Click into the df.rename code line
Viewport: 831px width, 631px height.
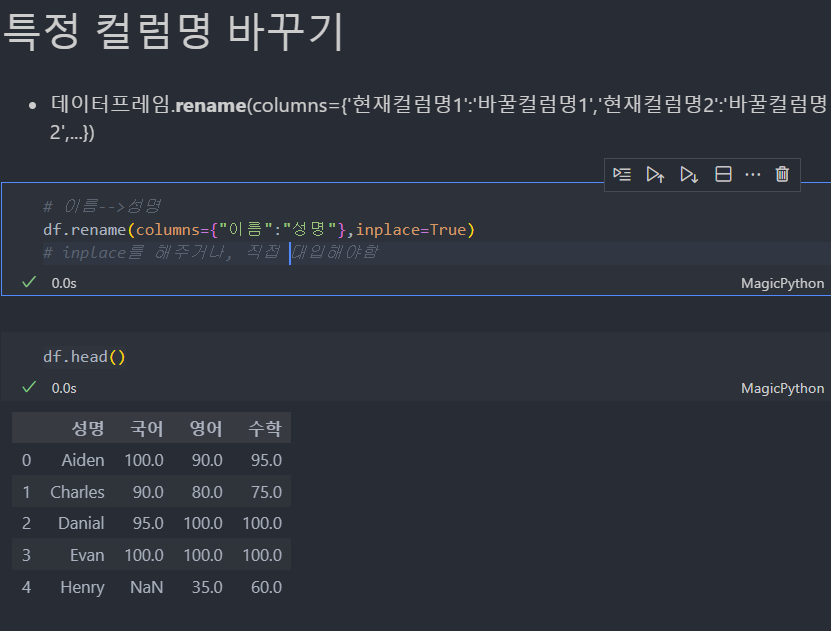click(259, 230)
